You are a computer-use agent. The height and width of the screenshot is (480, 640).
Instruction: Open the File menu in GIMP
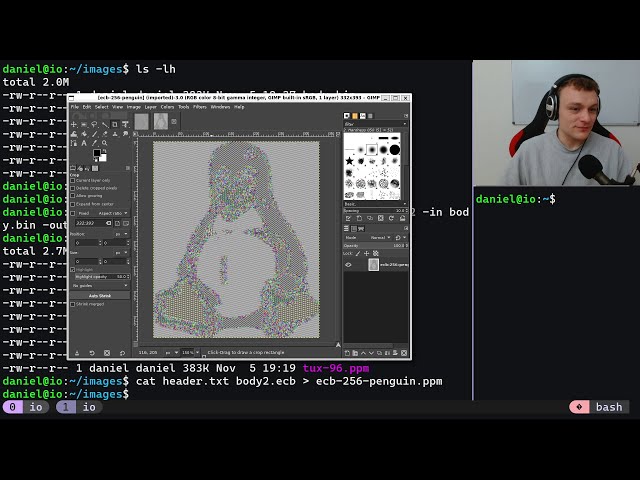click(75, 107)
